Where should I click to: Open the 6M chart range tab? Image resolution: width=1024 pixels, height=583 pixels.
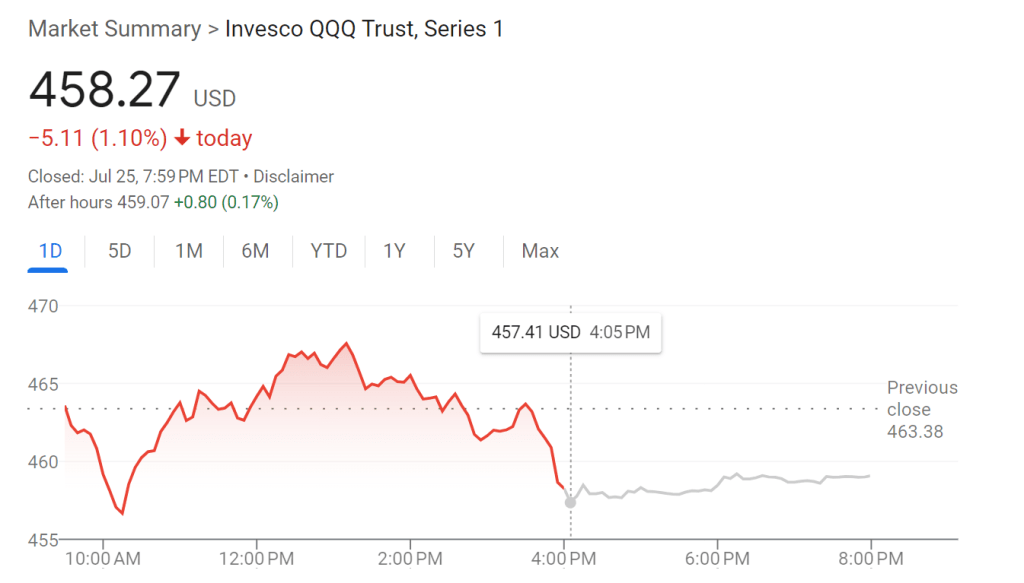(255, 251)
